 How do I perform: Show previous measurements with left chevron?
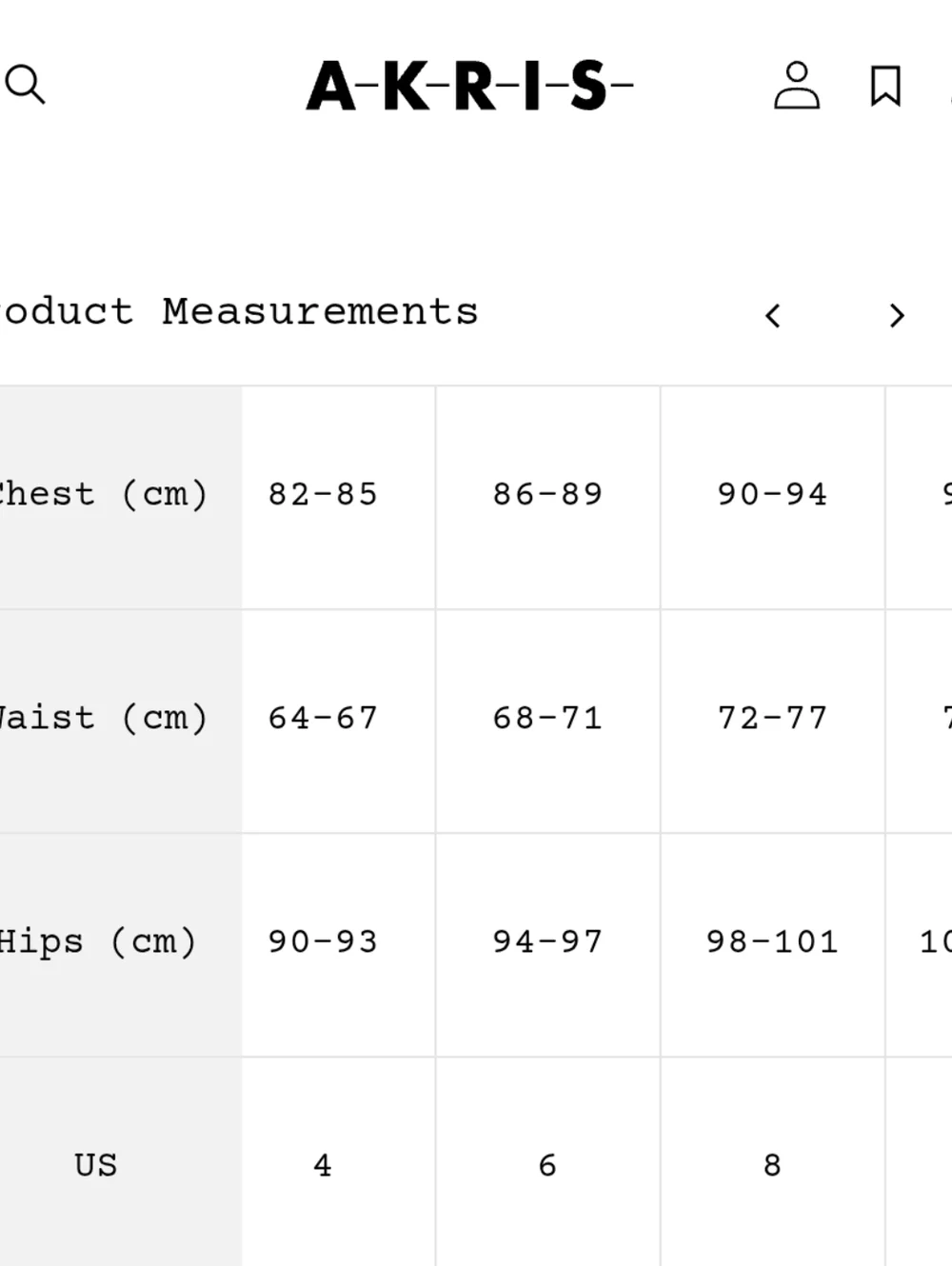coord(773,315)
